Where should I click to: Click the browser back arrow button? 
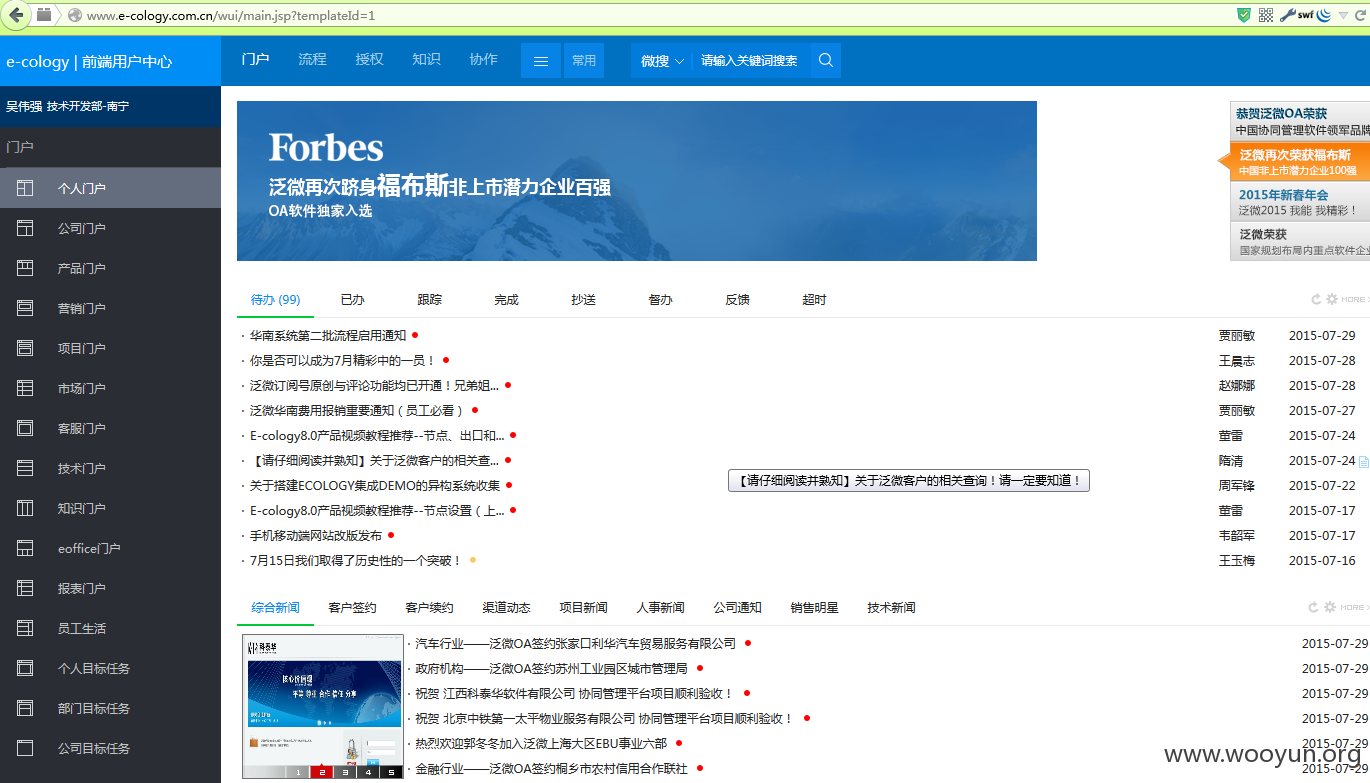16,15
